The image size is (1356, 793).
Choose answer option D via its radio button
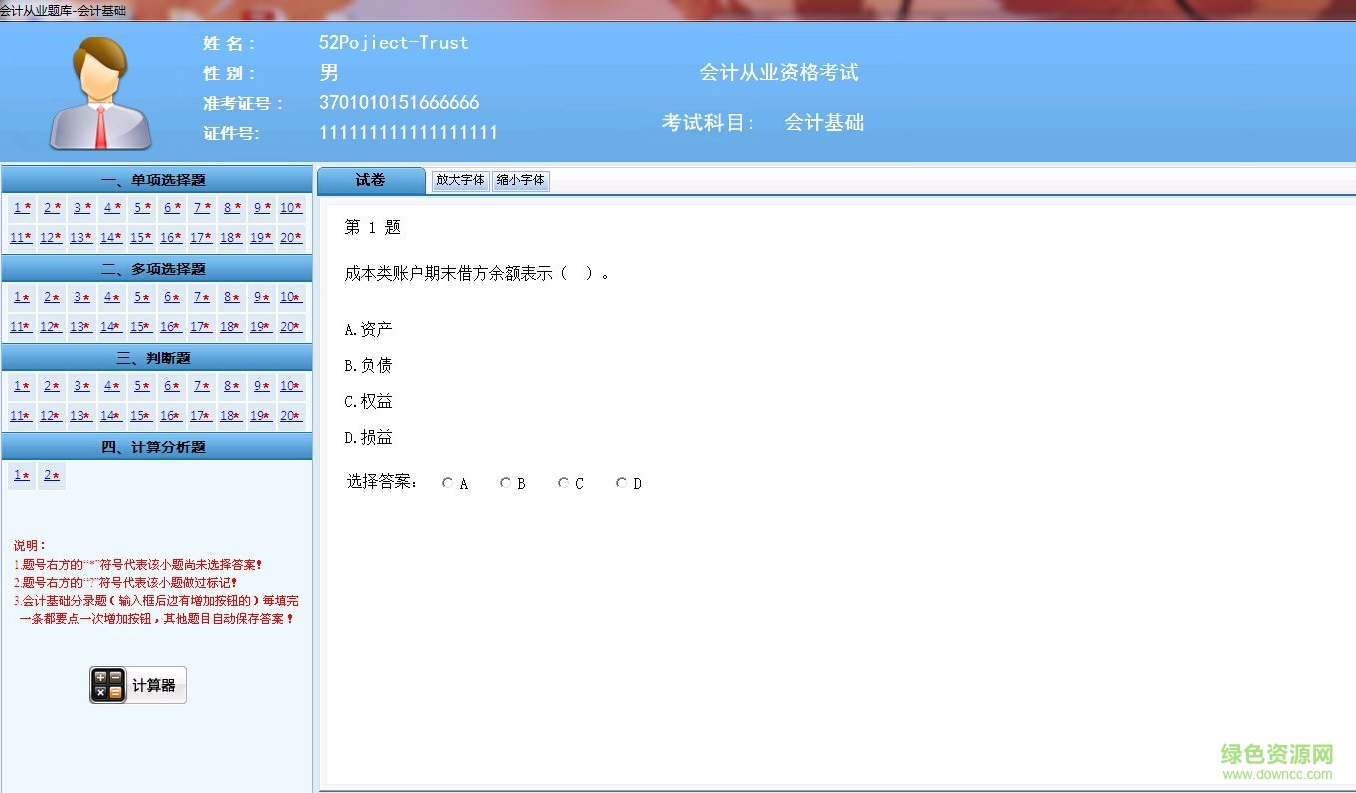click(621, 482)
